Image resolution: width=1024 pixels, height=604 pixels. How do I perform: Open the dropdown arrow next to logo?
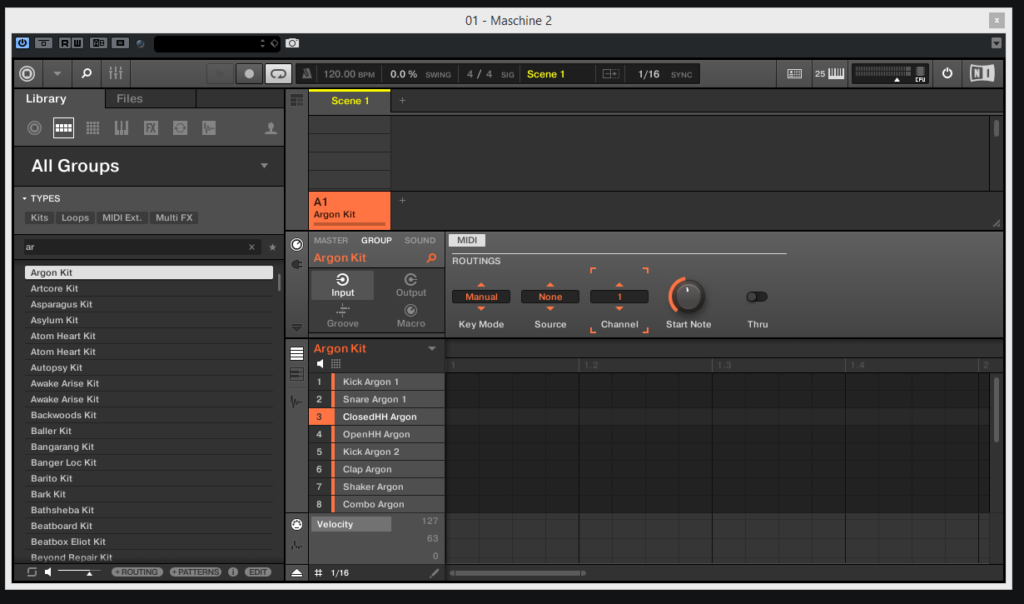(x=57, y=74)
